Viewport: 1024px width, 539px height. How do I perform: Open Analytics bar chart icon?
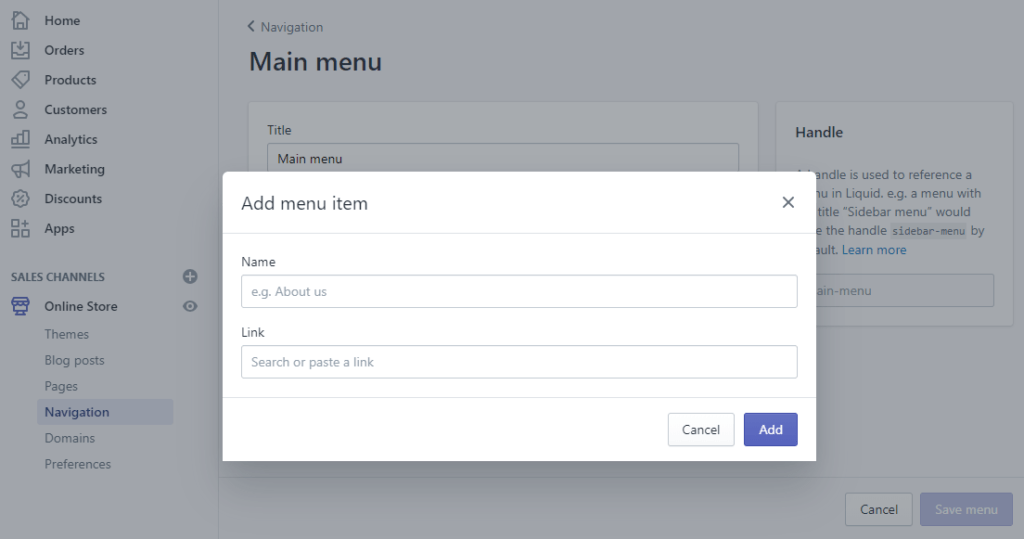pos(20,139)
